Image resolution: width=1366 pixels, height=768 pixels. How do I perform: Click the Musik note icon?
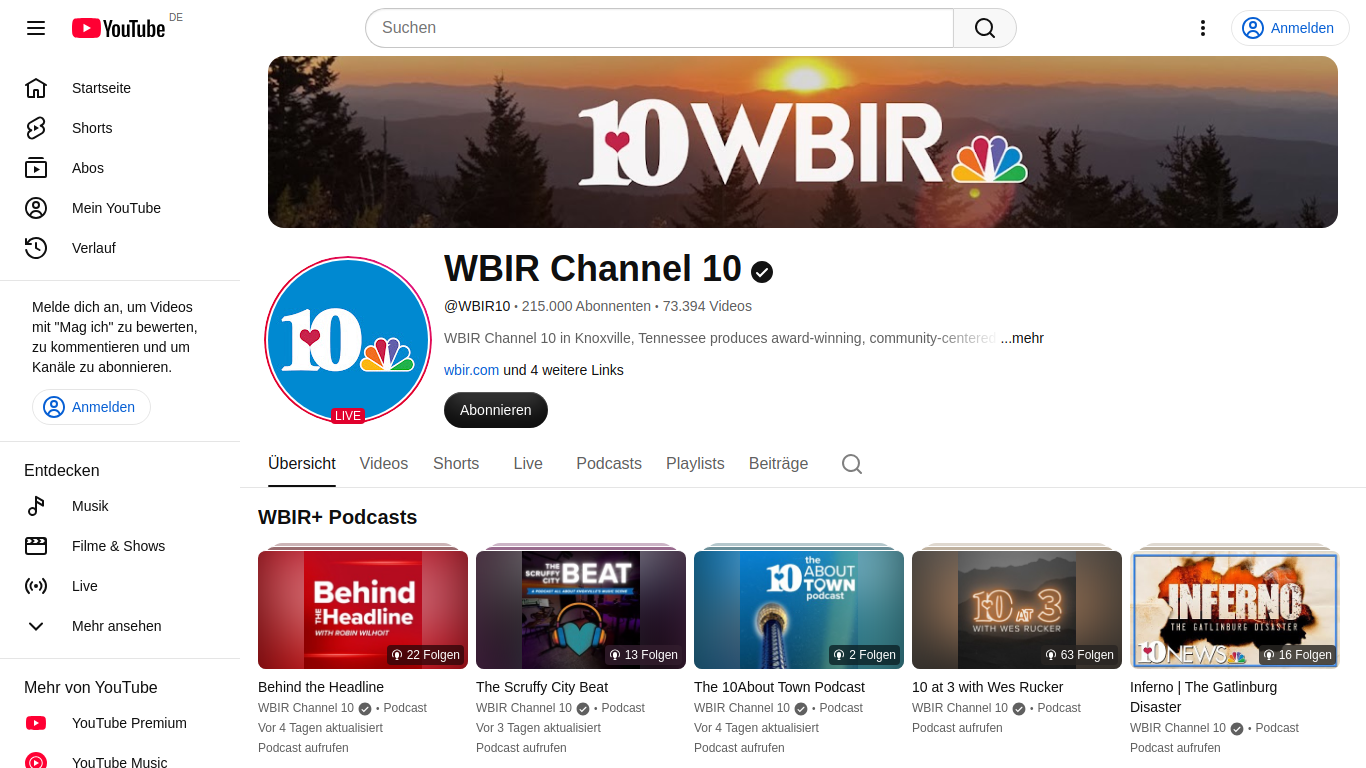point(36,506)
